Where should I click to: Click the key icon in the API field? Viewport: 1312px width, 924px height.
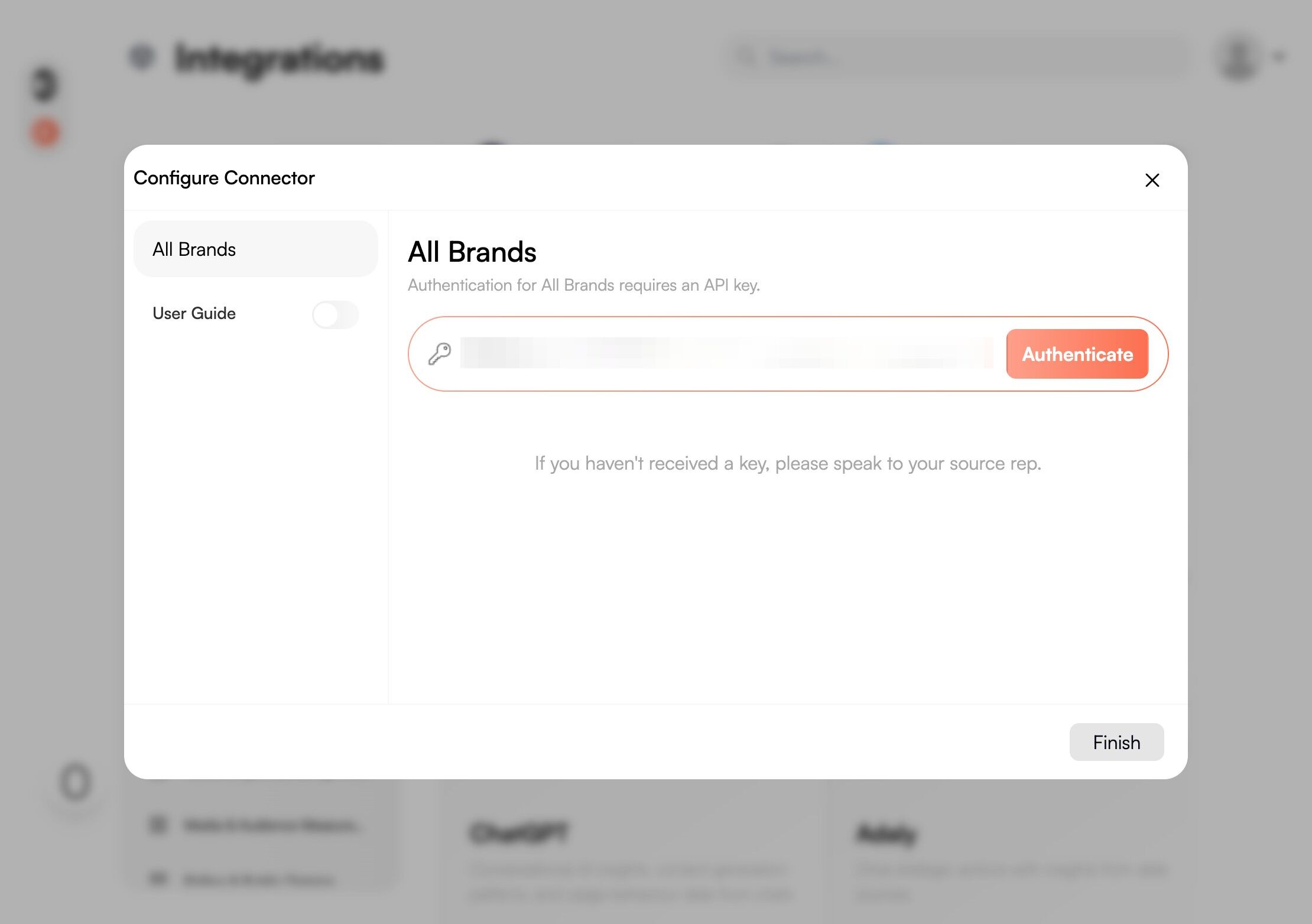pos(440,354)
